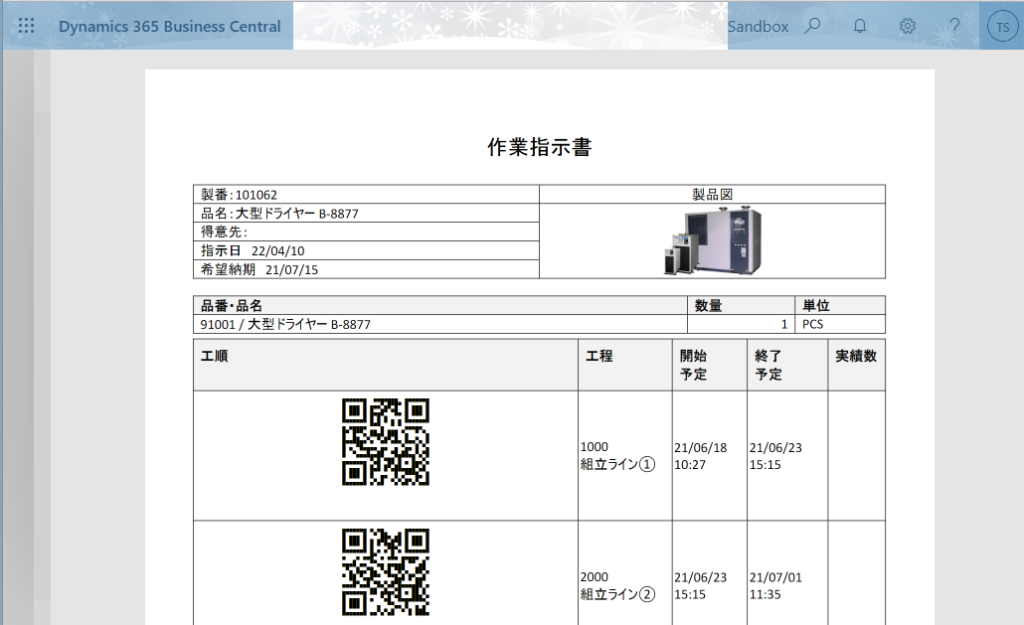1024x625 pixels.
Task: Click the product drawing image of the dryer
Action: click(712, 241)
